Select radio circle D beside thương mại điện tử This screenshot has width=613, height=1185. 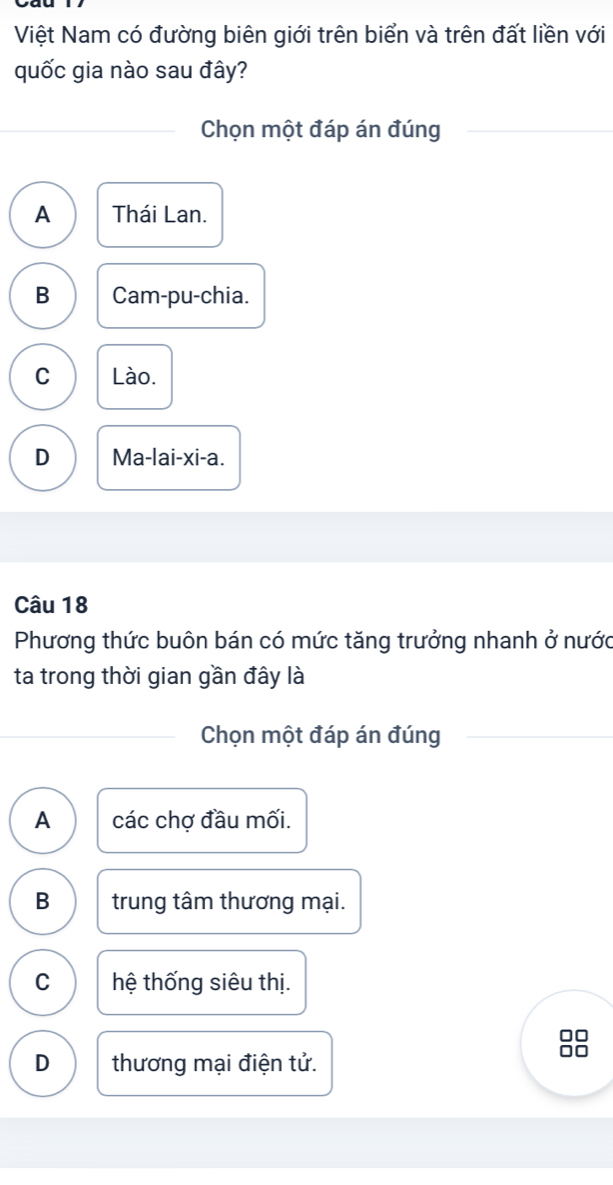coord(42,1063)
